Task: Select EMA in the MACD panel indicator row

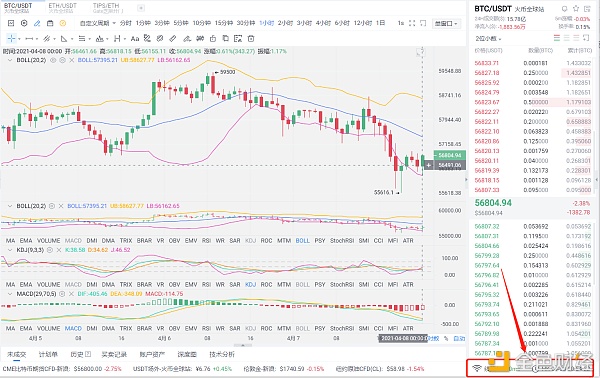Action: click(x=26, y=329)
